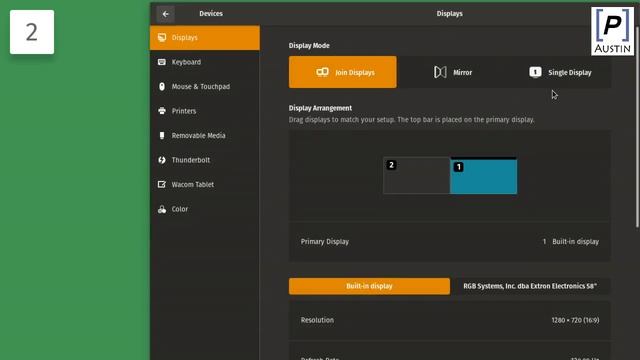Screen dimensions: 640x360
Task: Open Thunderbolt settings
Action: 204,160
